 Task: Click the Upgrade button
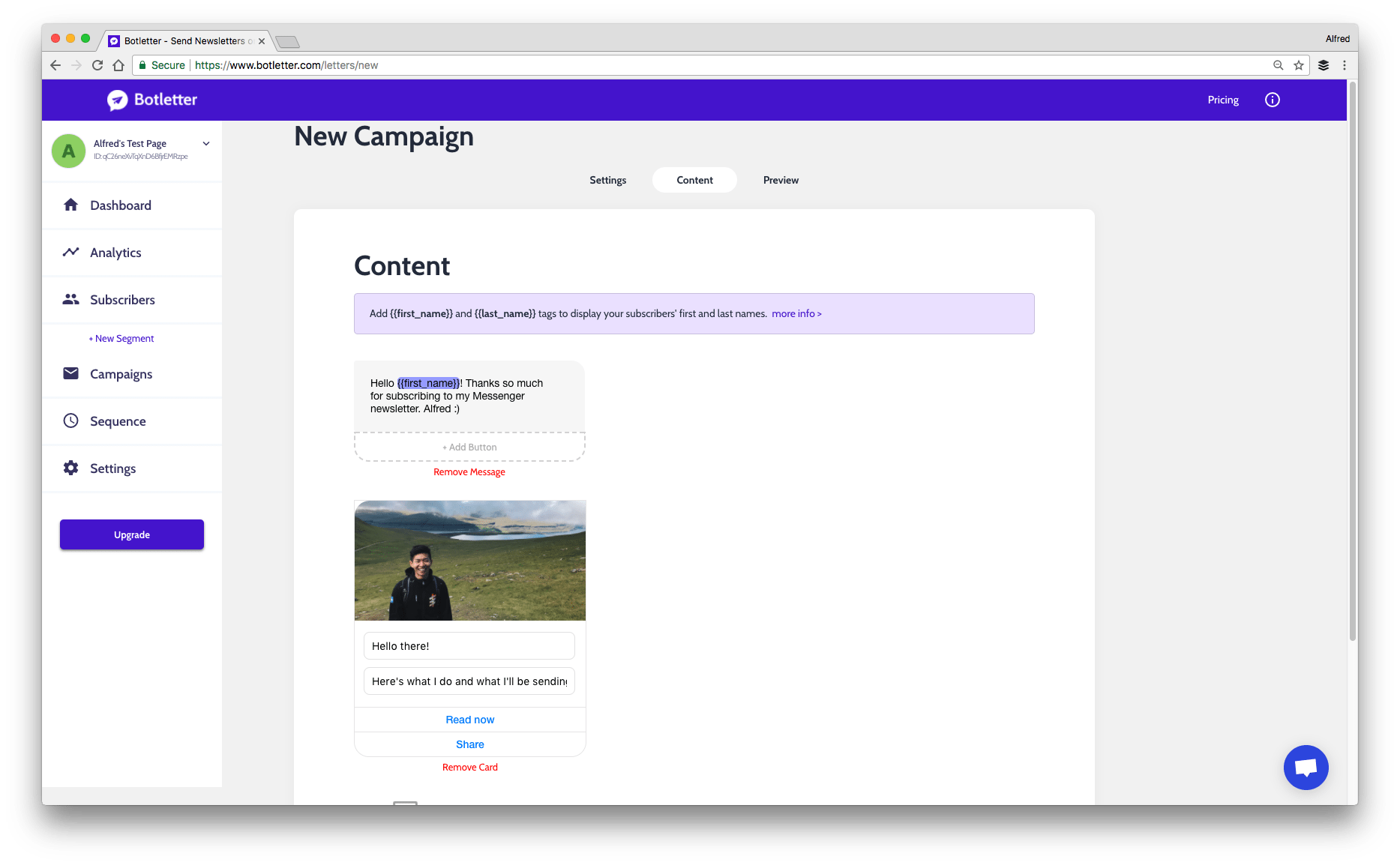pyautogui.click(x=131, y=534)
